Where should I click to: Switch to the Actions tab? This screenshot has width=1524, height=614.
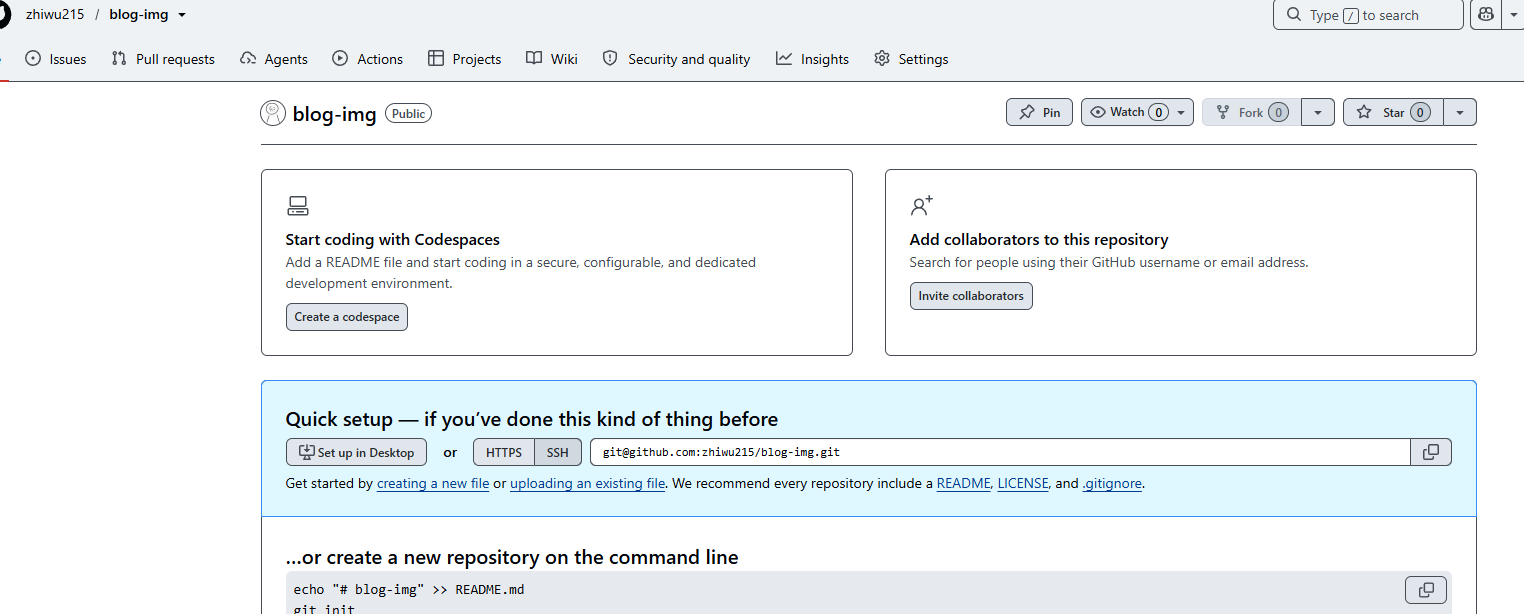tap(368, 59)
